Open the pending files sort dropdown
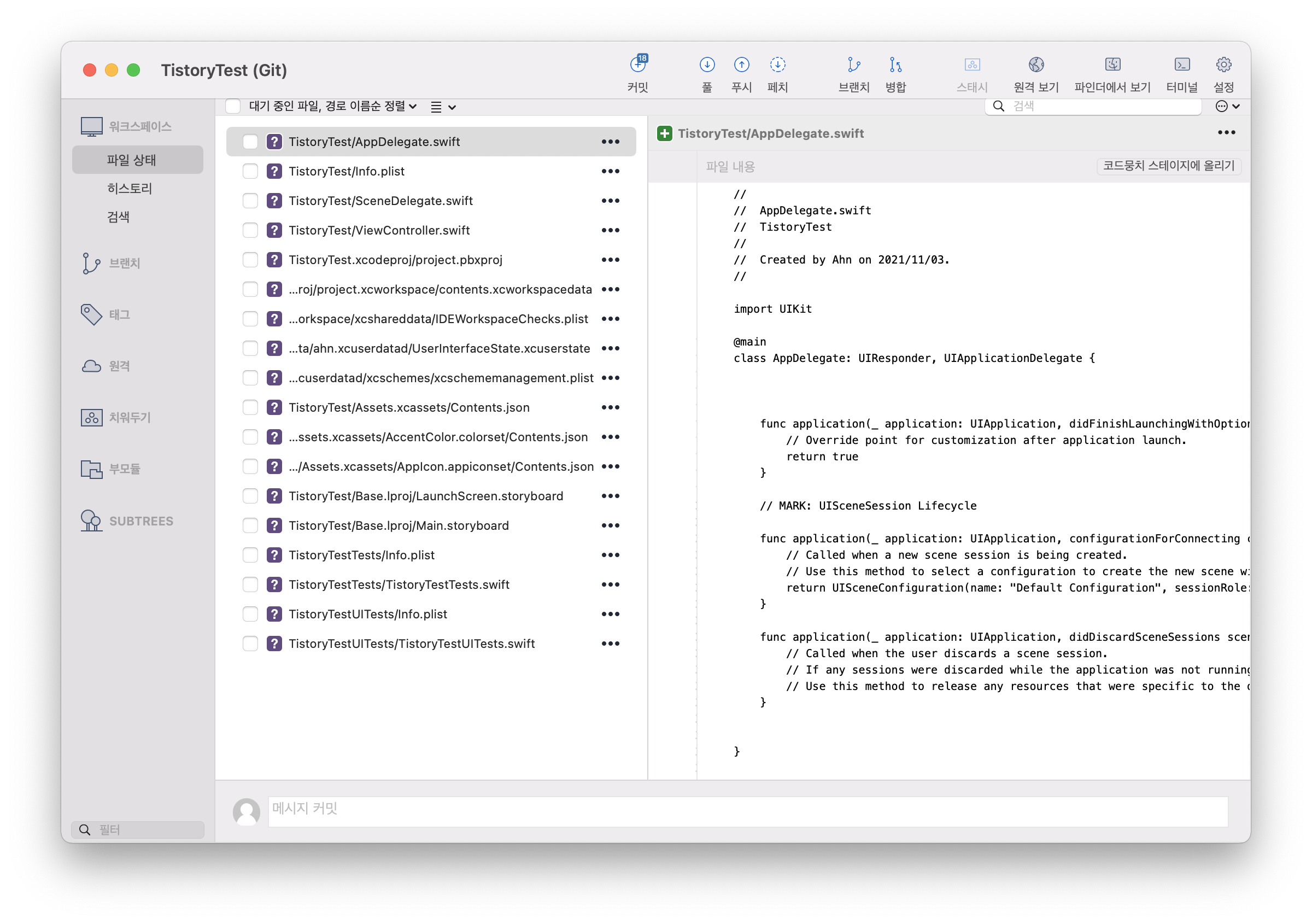 click(x=332, y=106)
